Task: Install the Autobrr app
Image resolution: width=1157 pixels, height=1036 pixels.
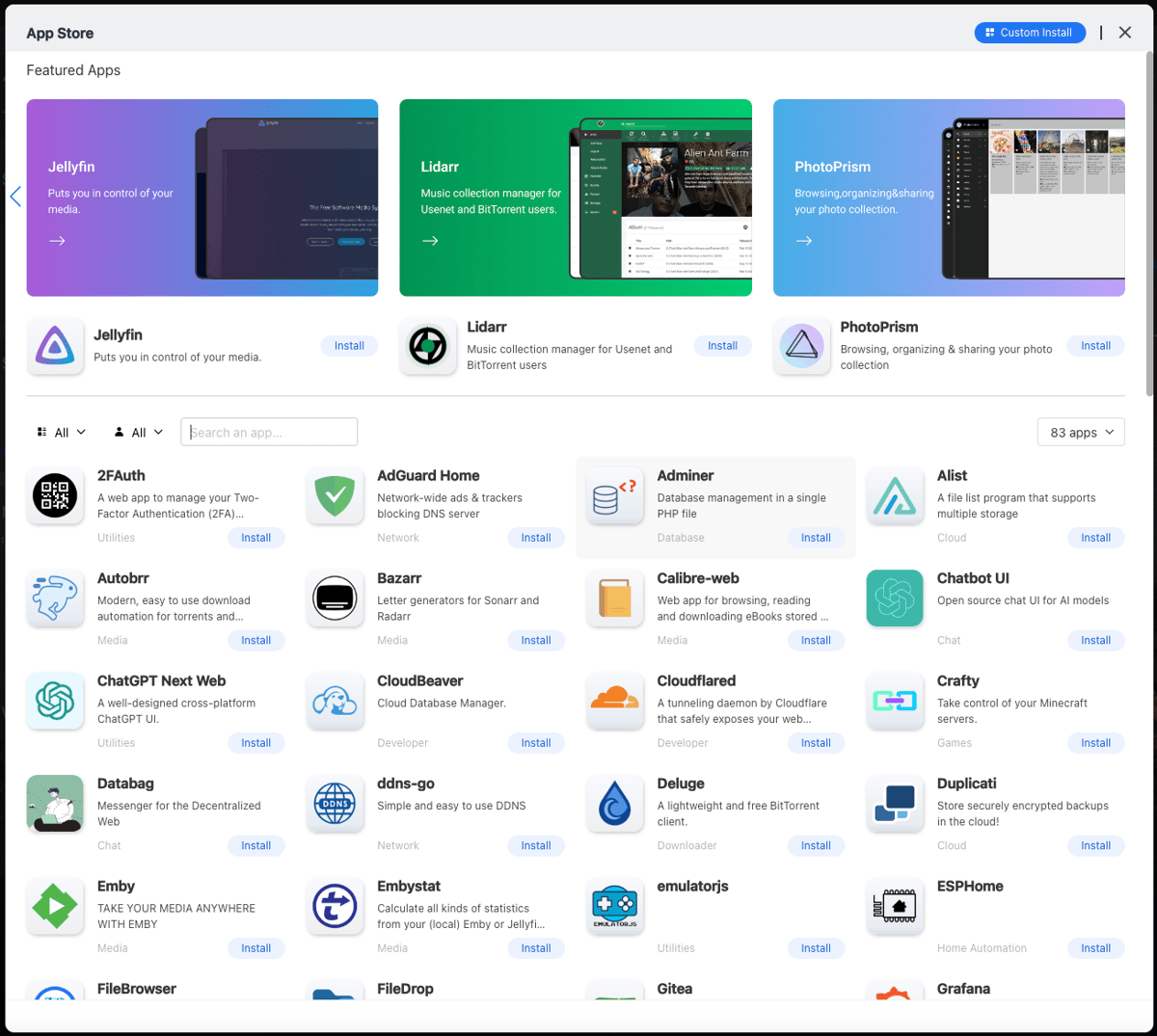Action: [256, 640]
